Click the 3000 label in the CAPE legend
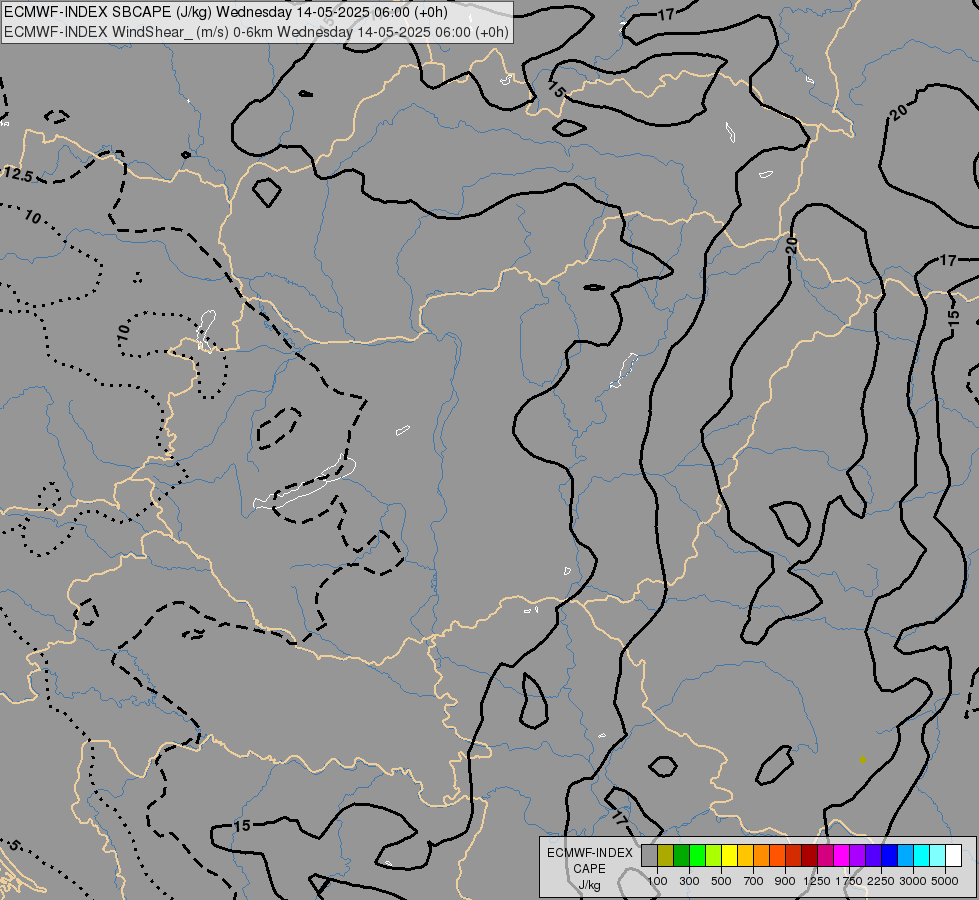Screen dimensions: 979x900 [x=913, y=881]
